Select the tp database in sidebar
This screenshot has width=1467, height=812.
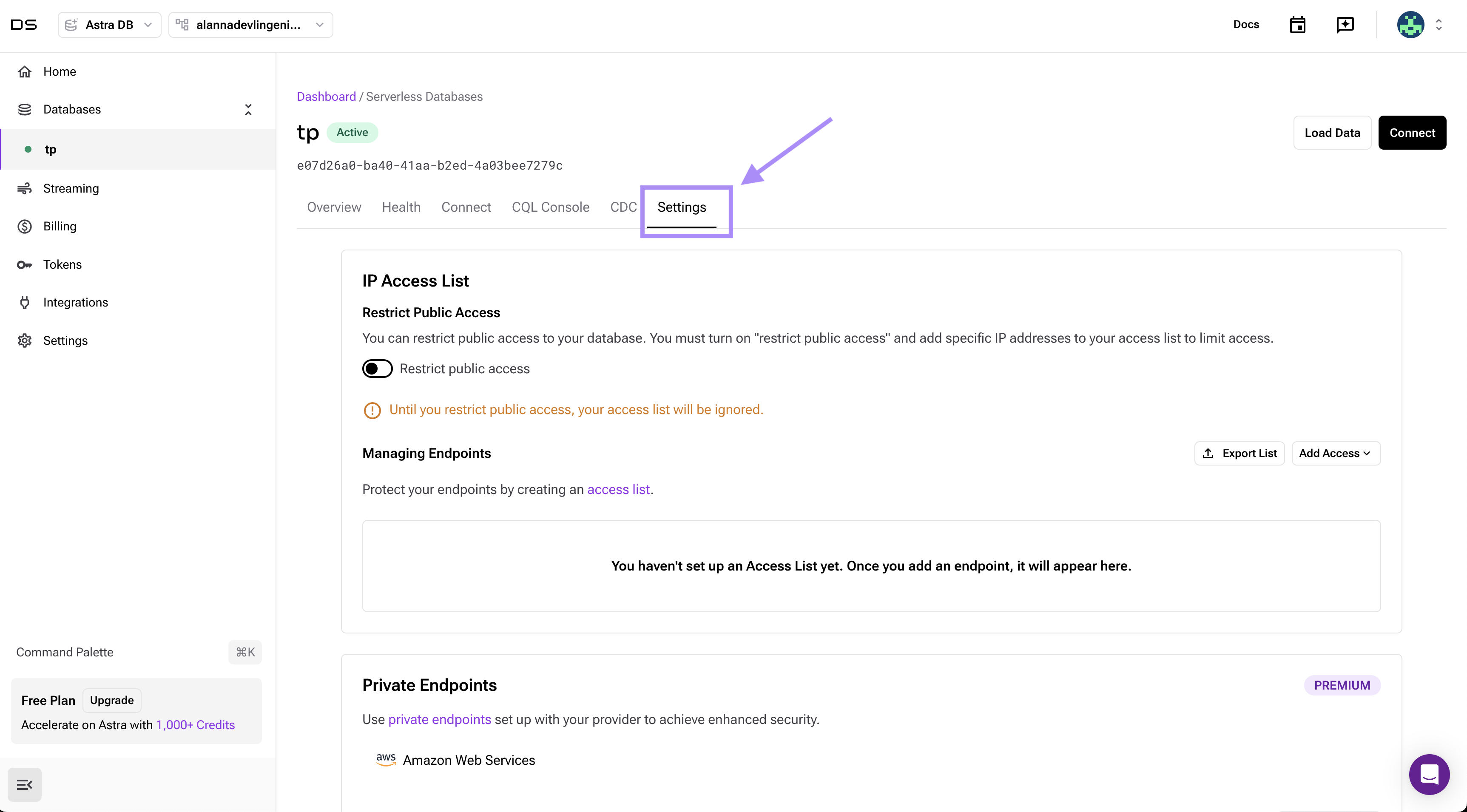click(x=51, y=149)
